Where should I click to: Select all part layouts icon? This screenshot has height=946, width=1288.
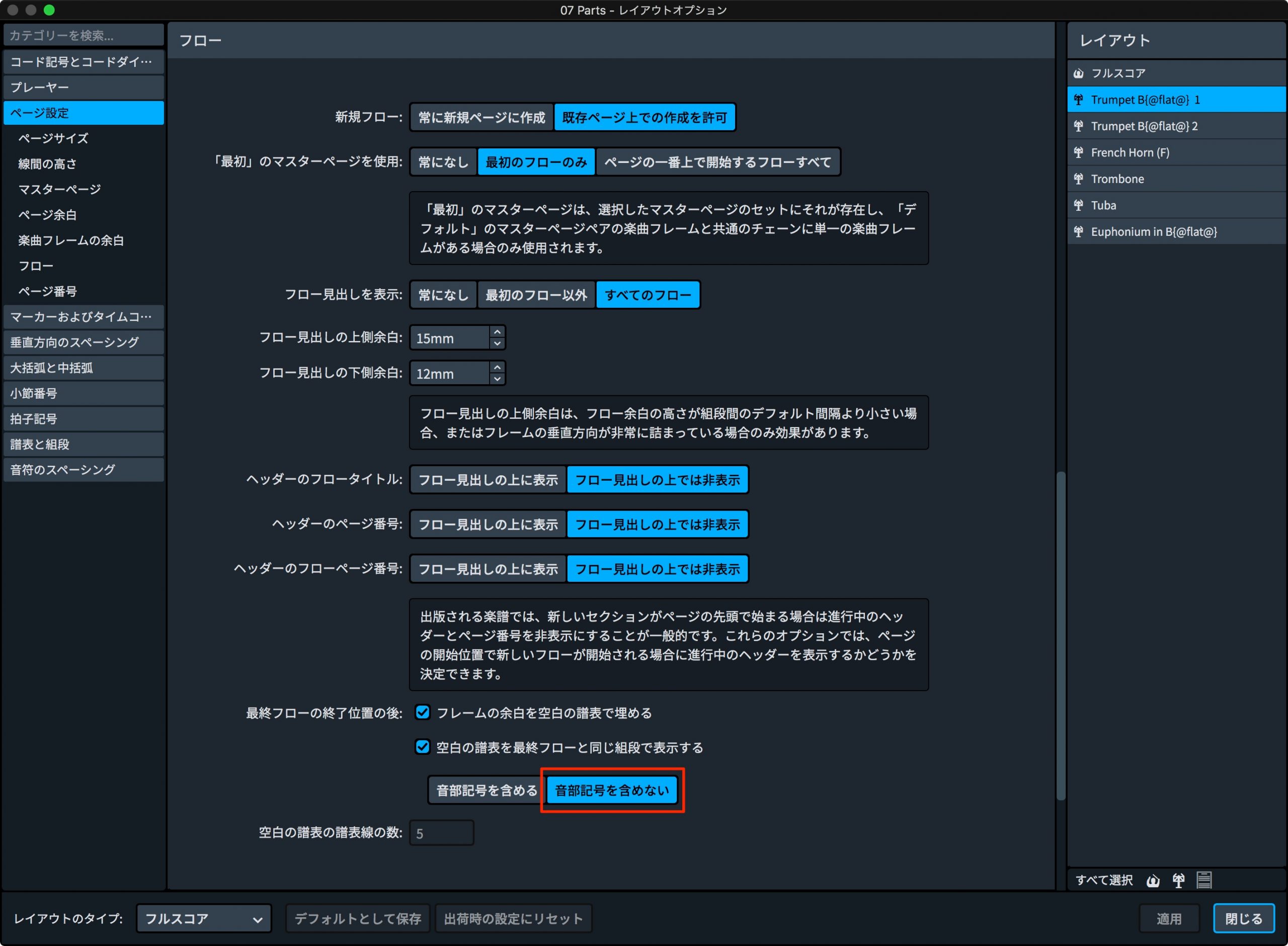[1179, 880]
